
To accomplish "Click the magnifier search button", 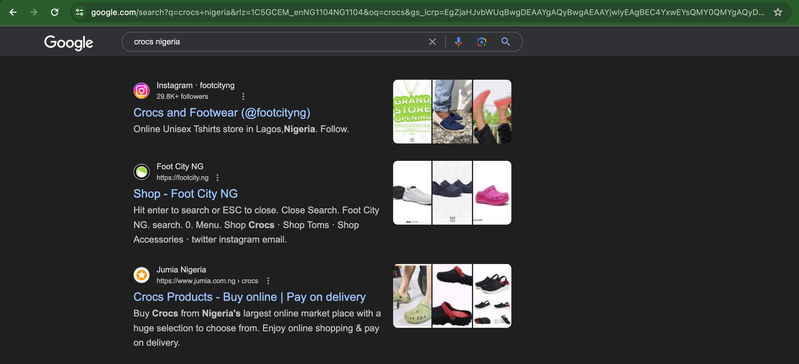I will click(505, 42).
